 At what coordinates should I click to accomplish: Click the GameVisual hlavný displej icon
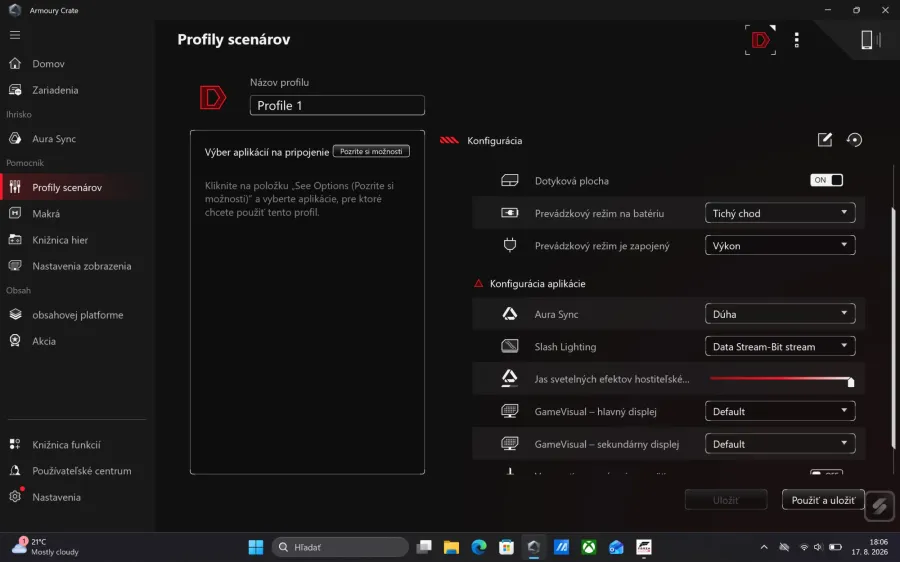(x=510, y=411)
